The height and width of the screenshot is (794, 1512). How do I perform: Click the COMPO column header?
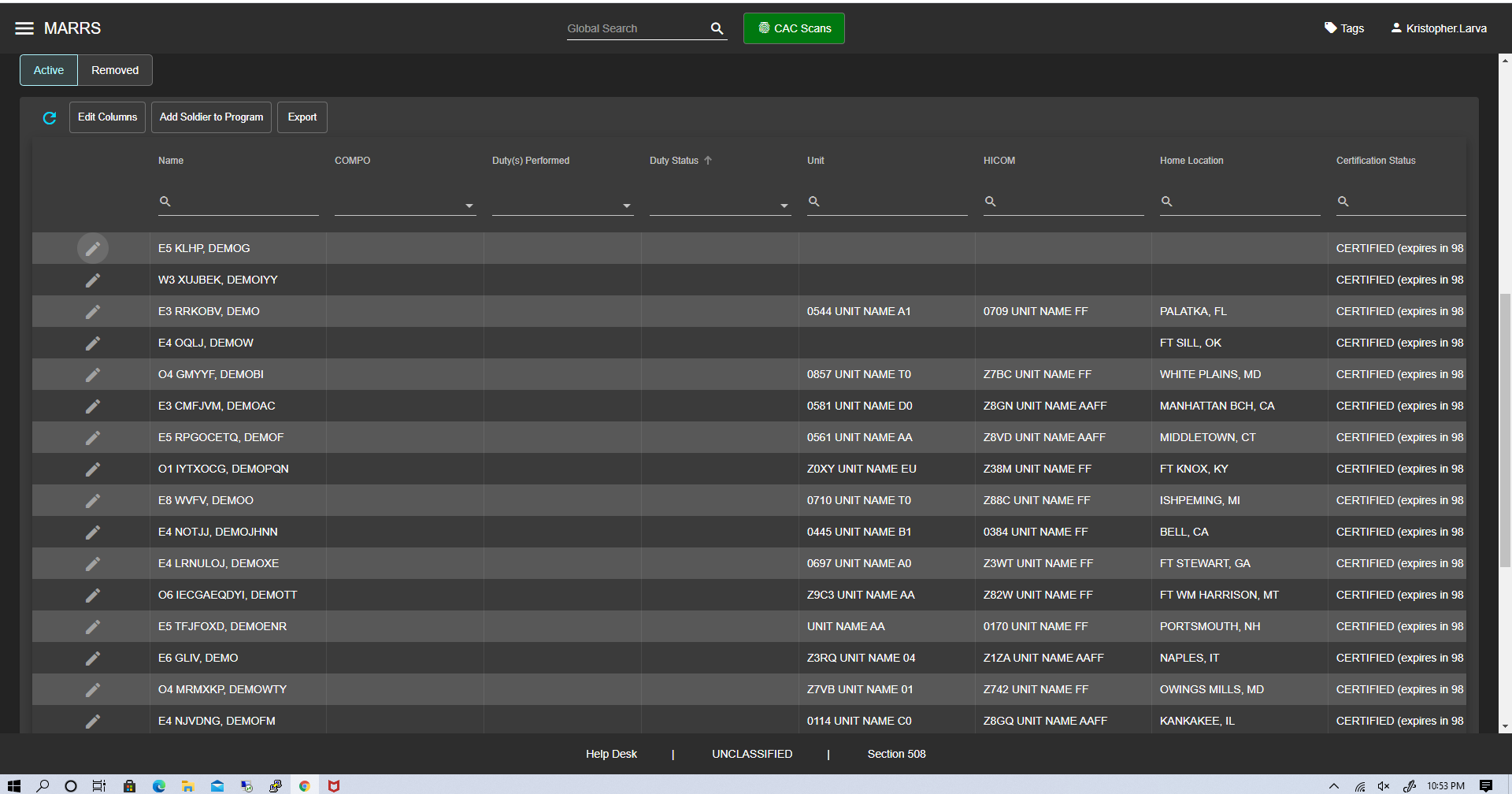tap(353, 161)
